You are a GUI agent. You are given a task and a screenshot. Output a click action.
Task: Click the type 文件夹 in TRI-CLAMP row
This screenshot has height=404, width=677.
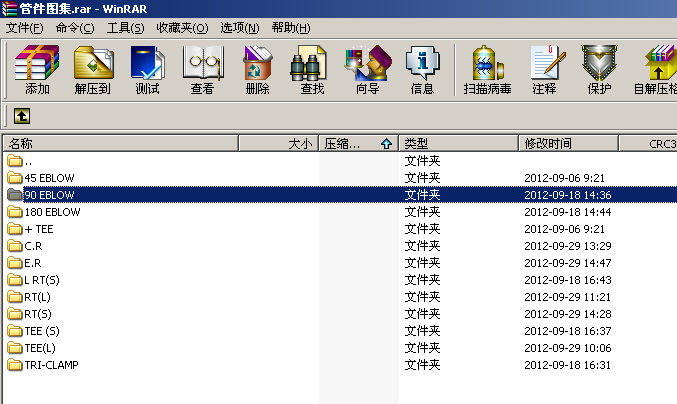pos(422,365)
